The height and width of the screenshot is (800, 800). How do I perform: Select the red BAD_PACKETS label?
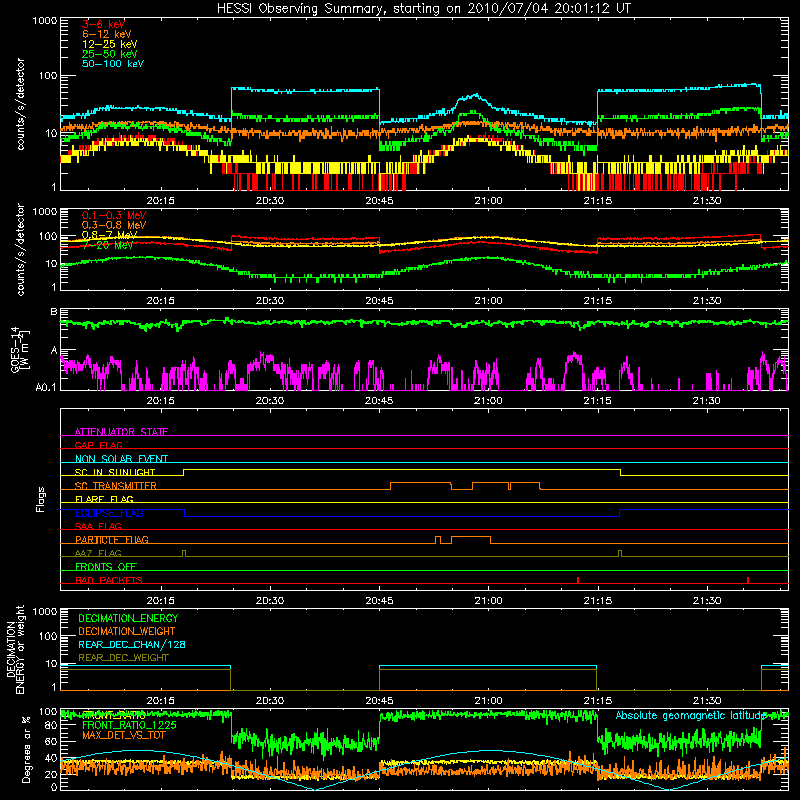tap(109, 580)
